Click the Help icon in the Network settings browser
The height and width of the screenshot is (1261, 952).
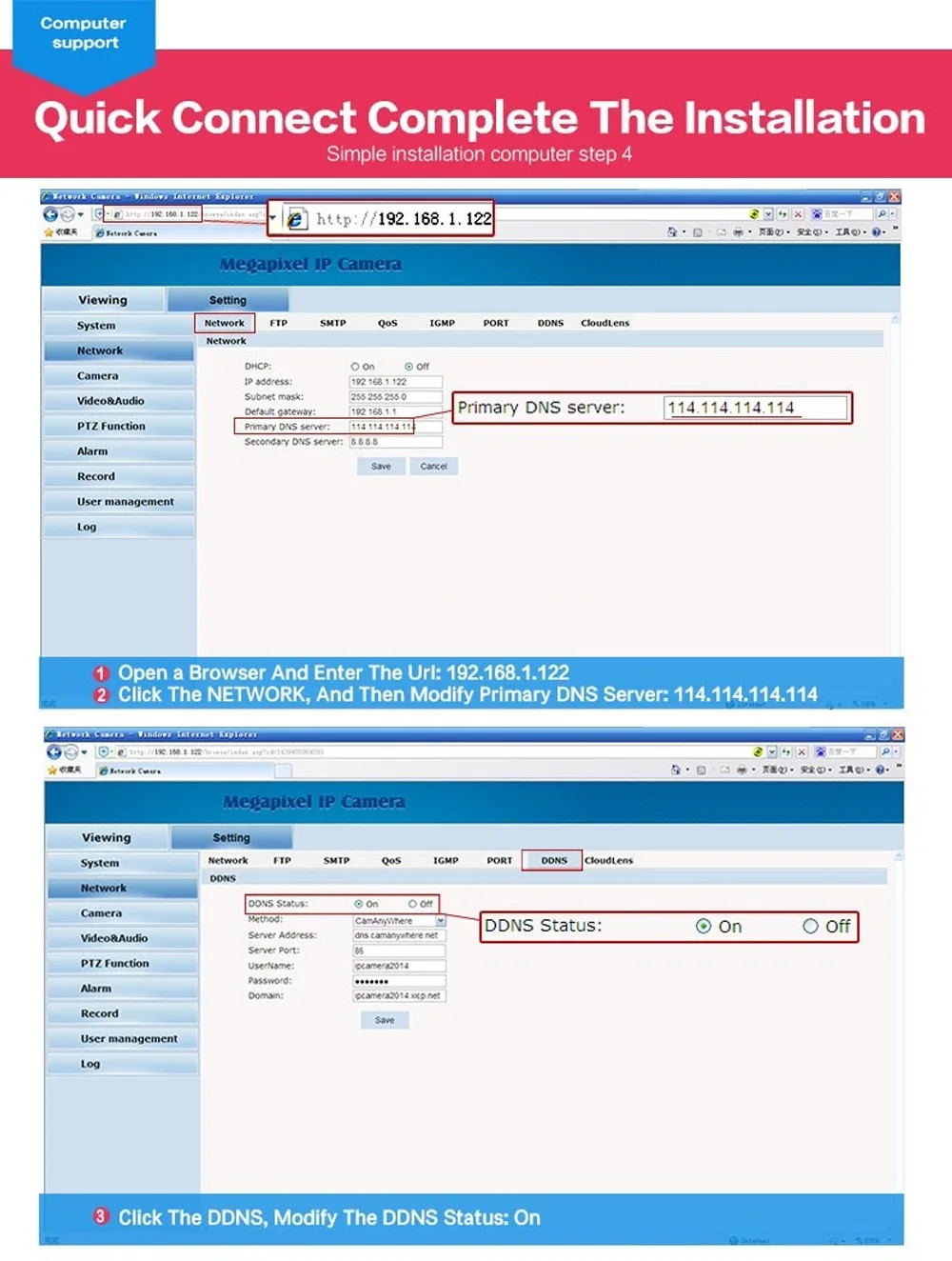pos(877,231)
